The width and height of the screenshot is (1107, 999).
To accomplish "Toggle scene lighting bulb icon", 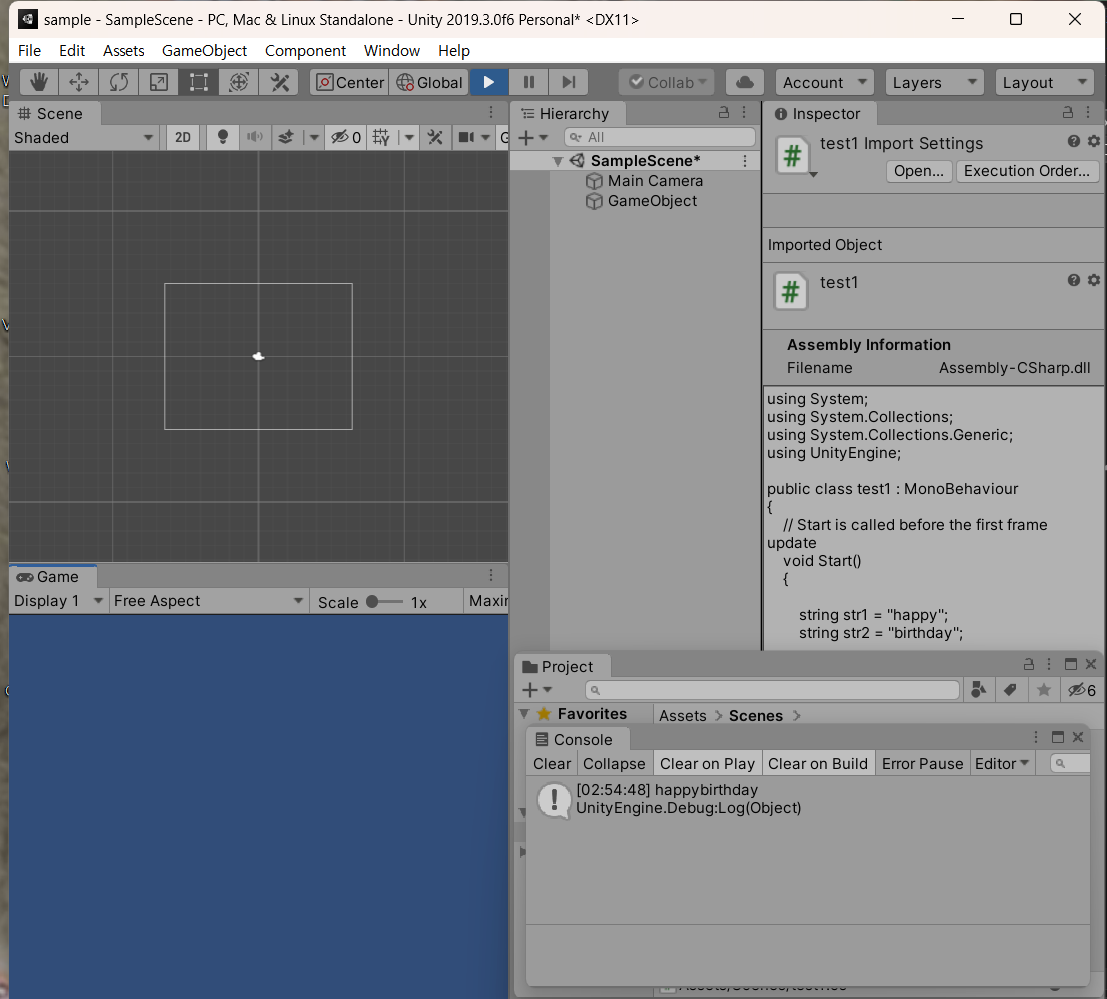I will [222, 137].
